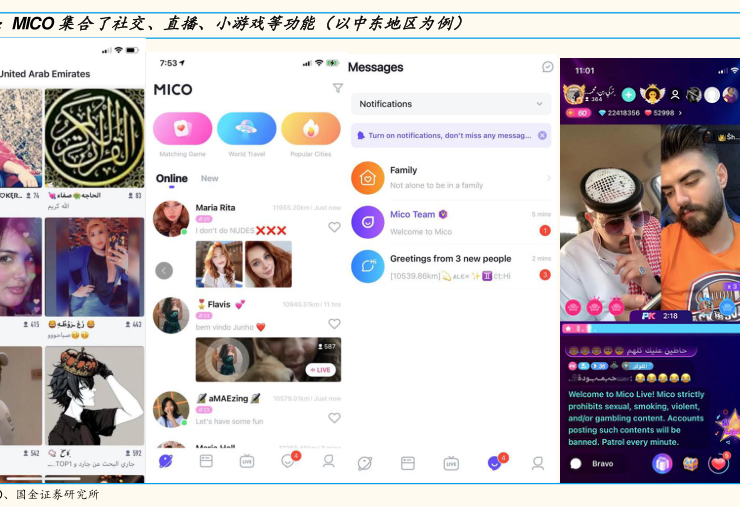The width and height of the screenshot is (740, 507).
Task: Click the mark-all-read icon in Messages
Action: click(547, 67)
